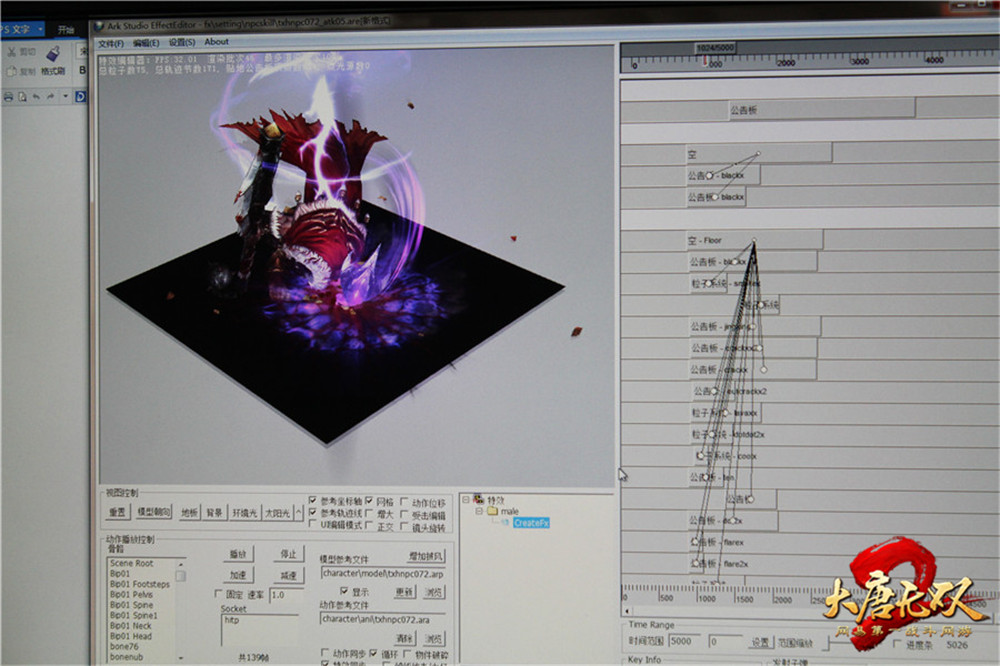
Task: Click the 更新 update button
Action: click(404, 592)
